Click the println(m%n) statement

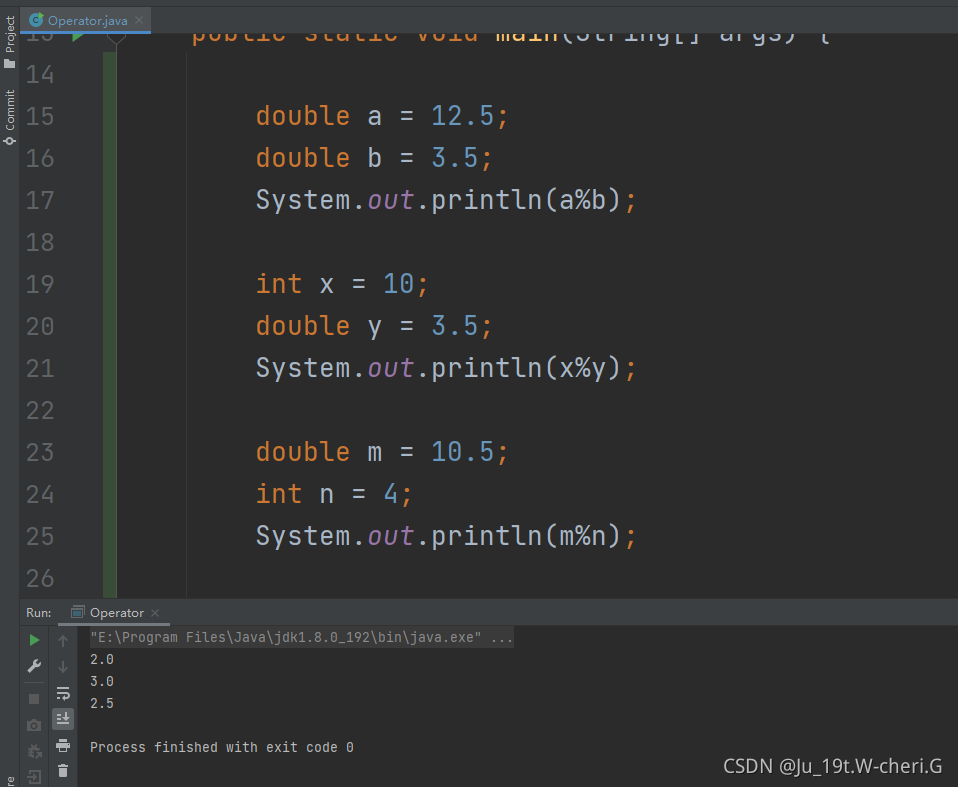[x=446, y=536]
